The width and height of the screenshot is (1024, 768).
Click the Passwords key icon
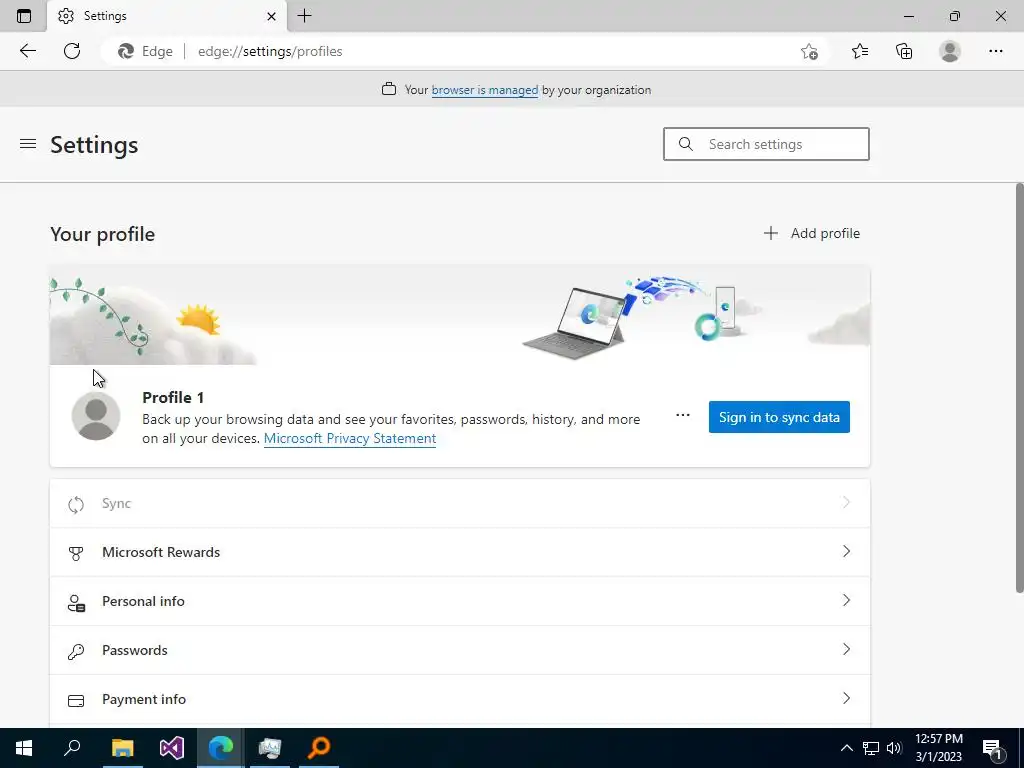click(76, 652)
